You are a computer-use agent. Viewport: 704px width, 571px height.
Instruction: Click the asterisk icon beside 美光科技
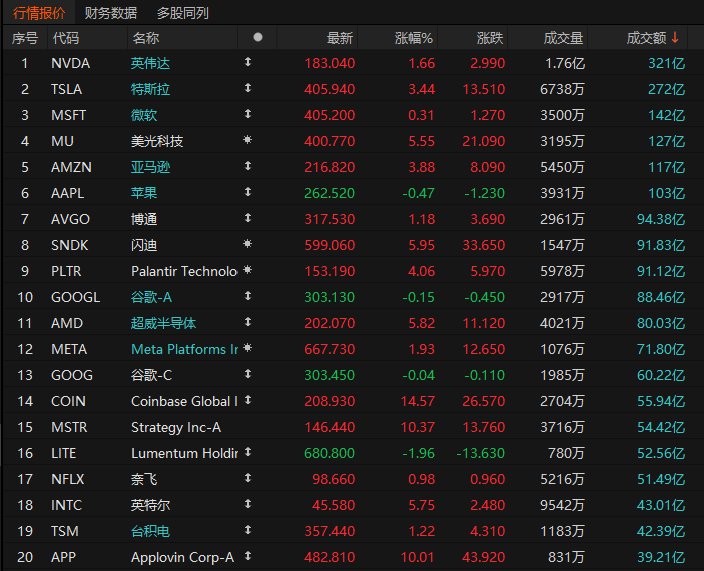pos(248,141)
